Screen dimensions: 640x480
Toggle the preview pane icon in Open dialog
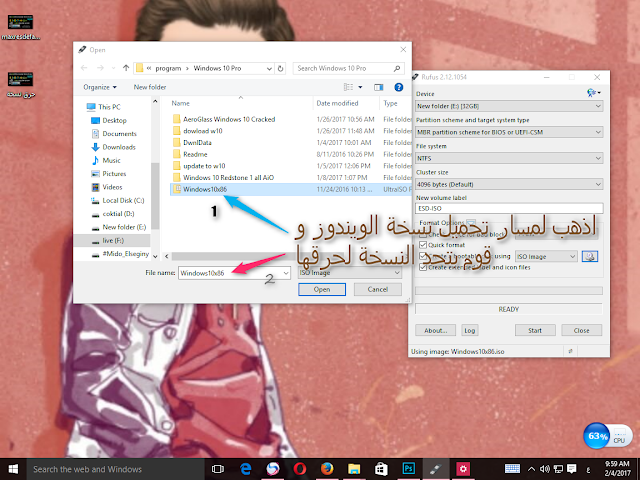(x=378, y=87)
